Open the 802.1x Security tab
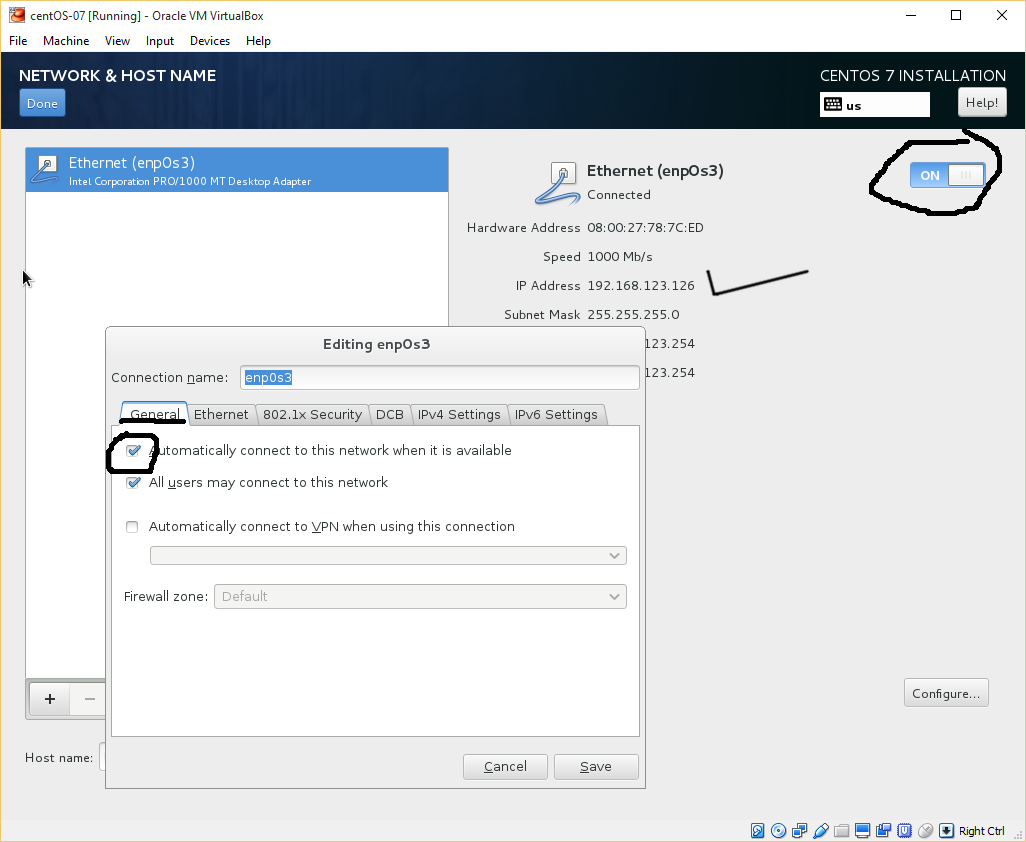 pos(312,414)
